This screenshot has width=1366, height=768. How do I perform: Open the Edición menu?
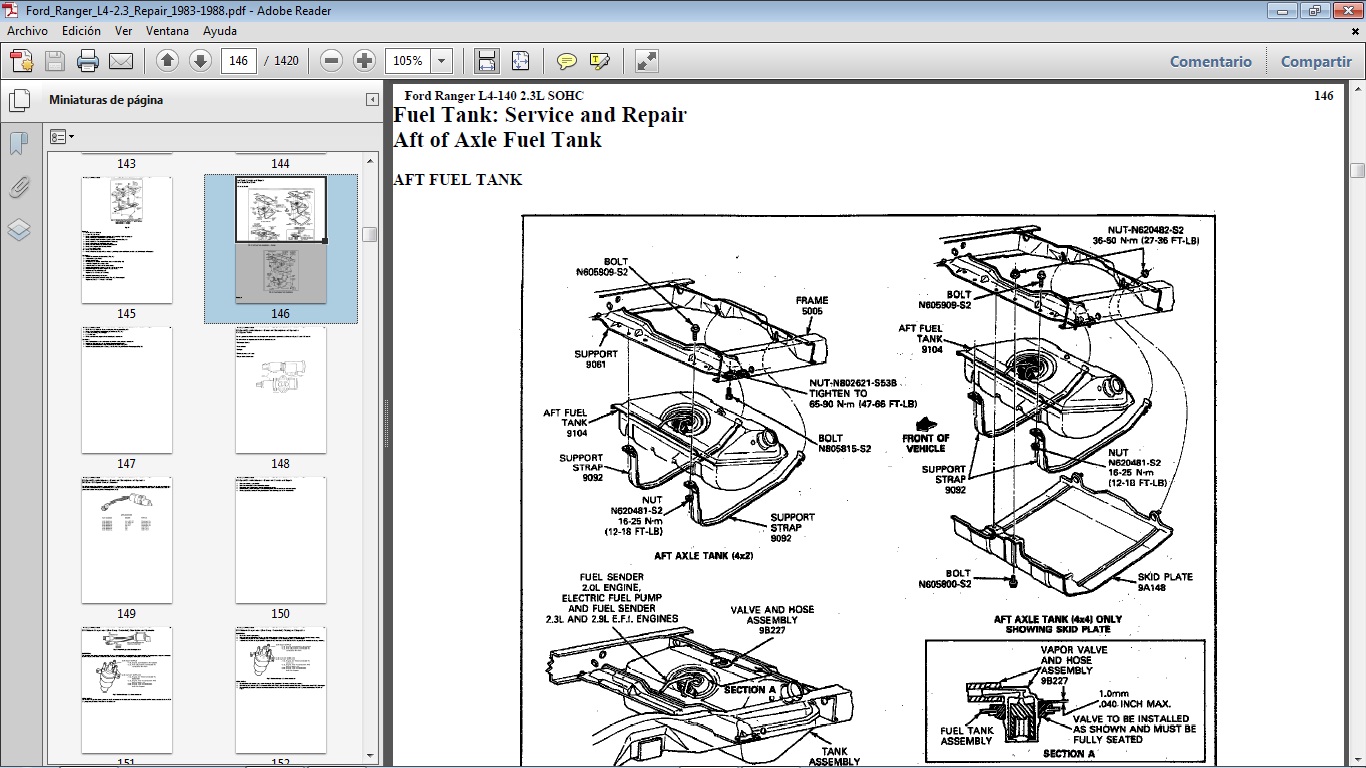(x=81, y=31)
